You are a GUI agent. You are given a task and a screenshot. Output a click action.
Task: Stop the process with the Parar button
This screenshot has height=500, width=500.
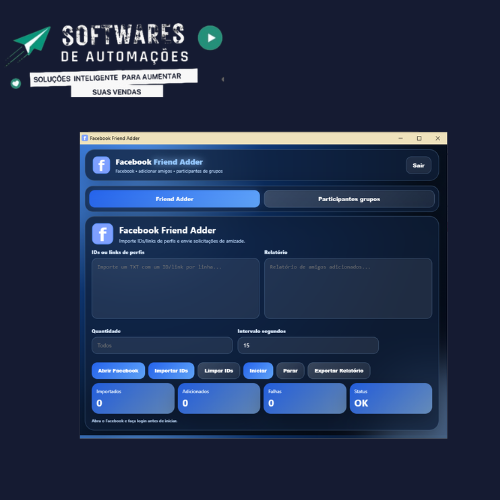pyautogui.click(x=290, y=371)
